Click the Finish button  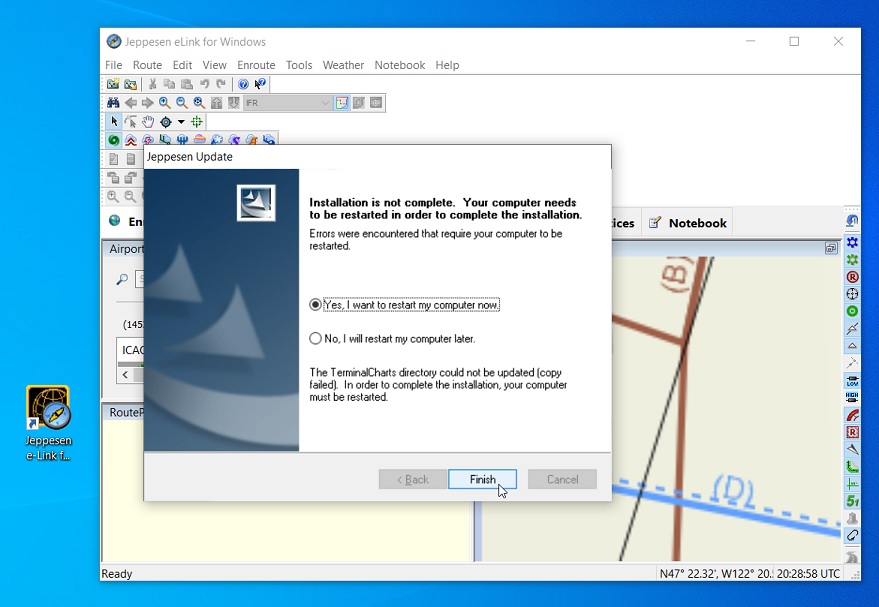click(x=482, y=479)
